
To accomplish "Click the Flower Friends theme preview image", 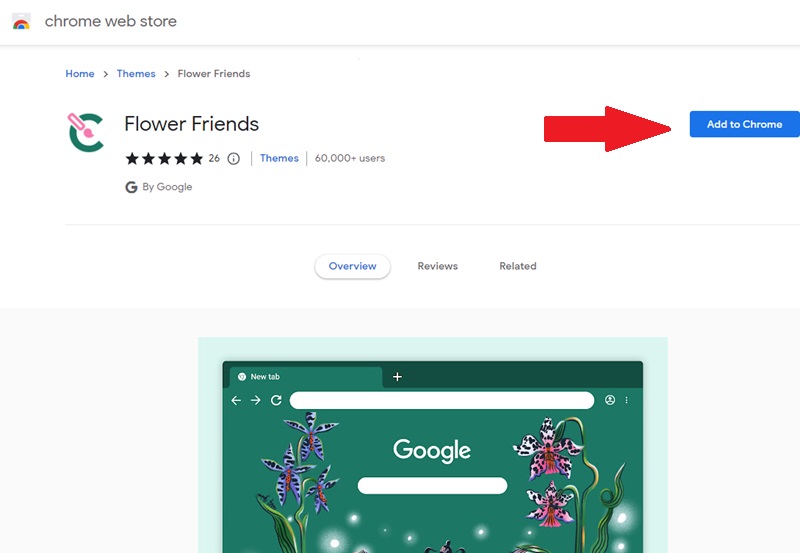I will coord(433,445).
